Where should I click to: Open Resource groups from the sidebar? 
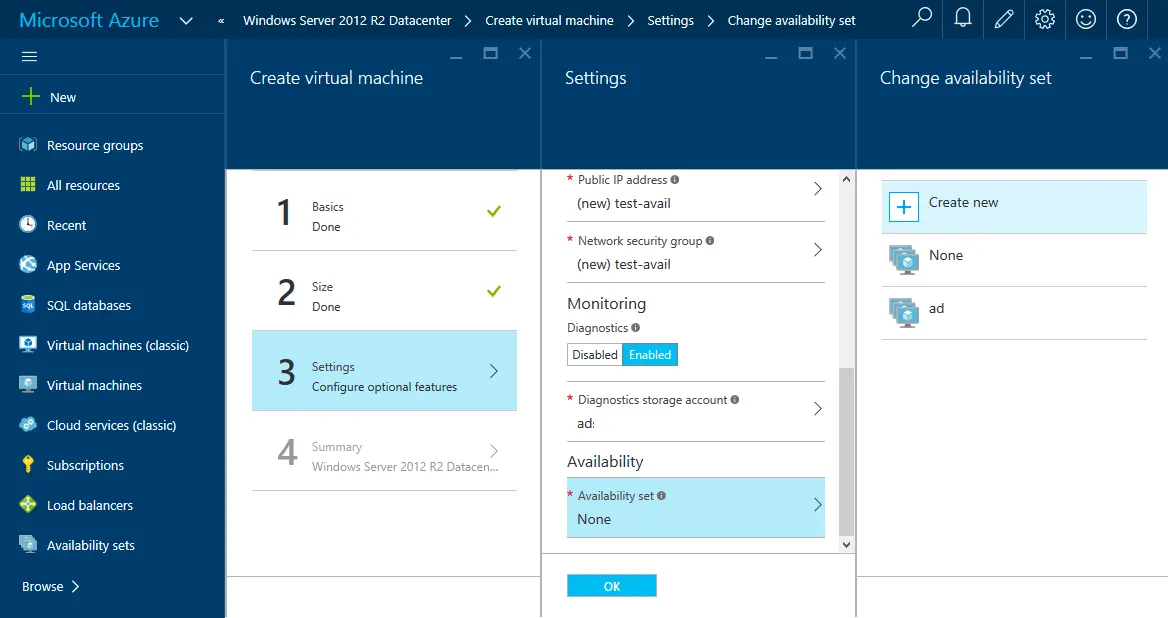click(95, 145)
